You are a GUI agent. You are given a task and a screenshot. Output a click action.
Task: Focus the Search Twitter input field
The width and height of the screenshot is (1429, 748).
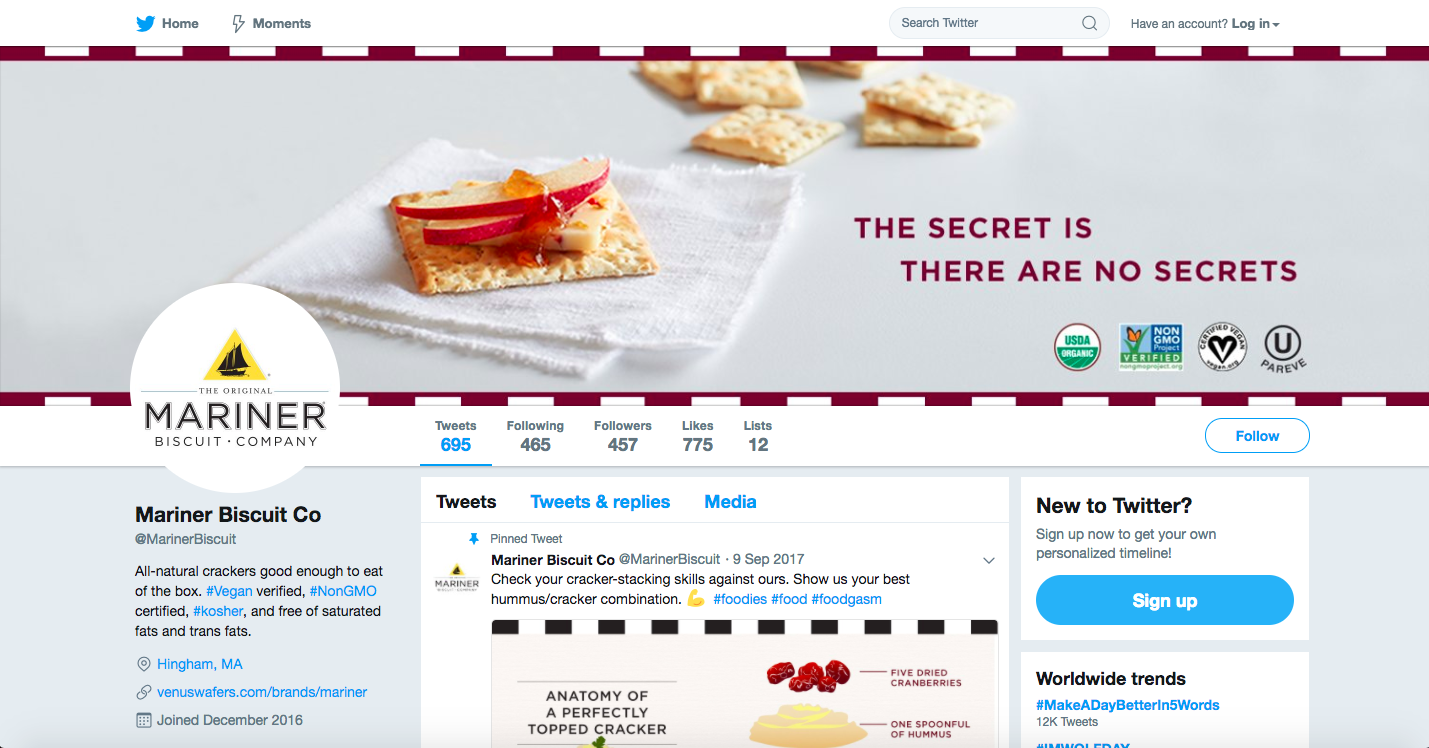tap(985, 23)
